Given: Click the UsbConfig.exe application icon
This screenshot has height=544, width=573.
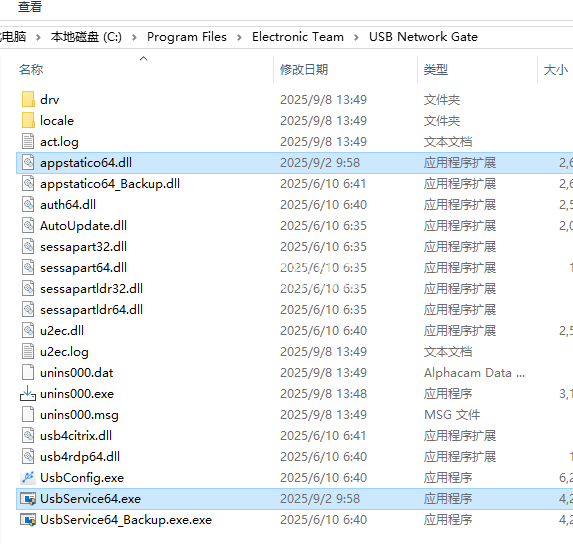Looking at the screenshot, I should tap(28, 478).
